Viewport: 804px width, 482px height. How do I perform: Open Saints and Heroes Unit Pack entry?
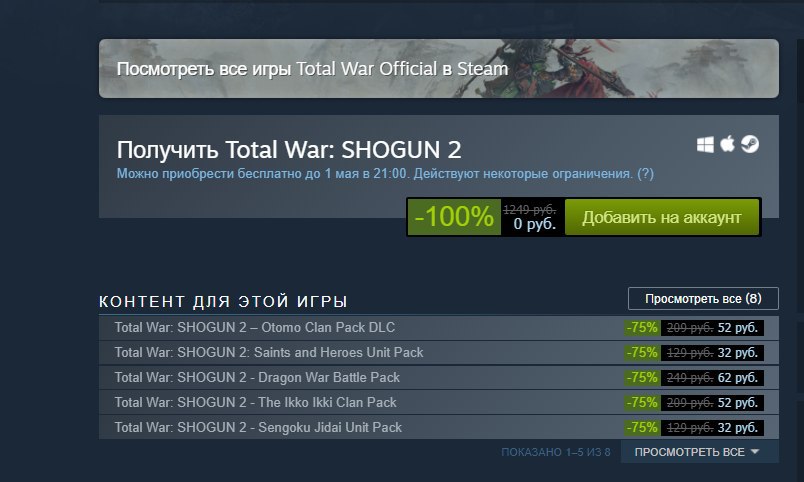pos(439,353)
